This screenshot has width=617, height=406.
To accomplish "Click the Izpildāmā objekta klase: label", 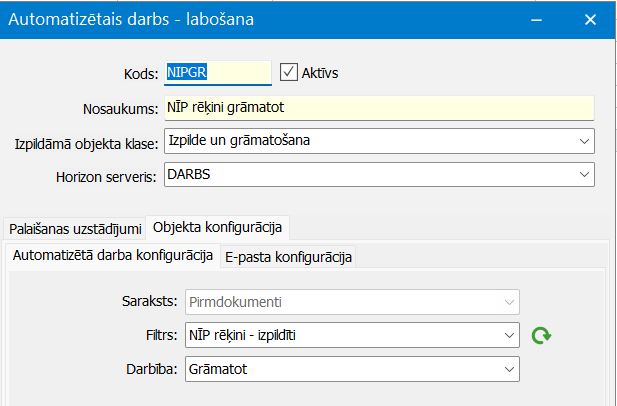I will pyautogui.click(x=86, y=144).
